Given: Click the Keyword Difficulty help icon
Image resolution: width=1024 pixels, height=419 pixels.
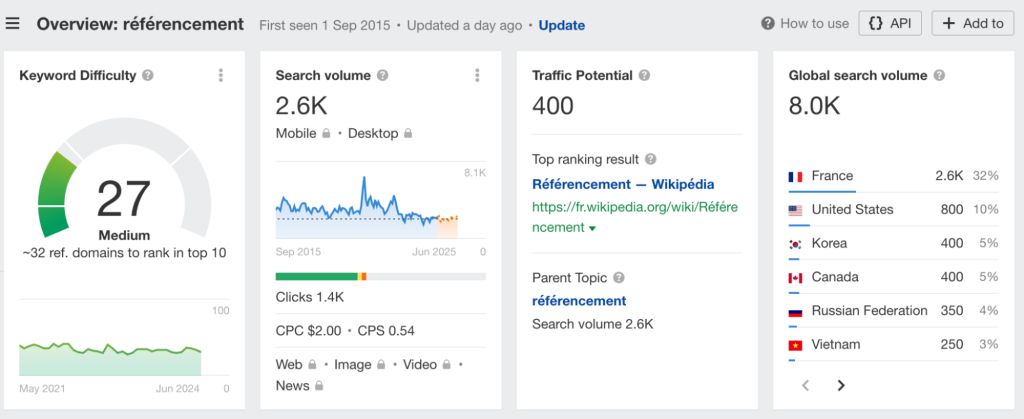Looking at the screenshot, I should [x=148, y=75].
